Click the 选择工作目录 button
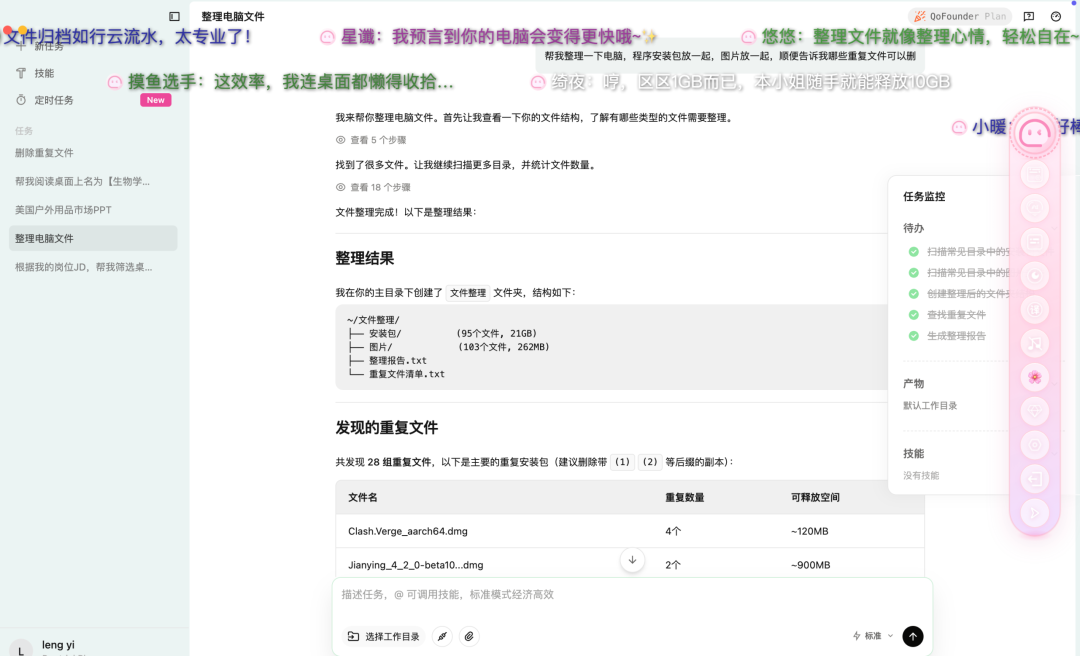1080x656 pixels. 384,636
